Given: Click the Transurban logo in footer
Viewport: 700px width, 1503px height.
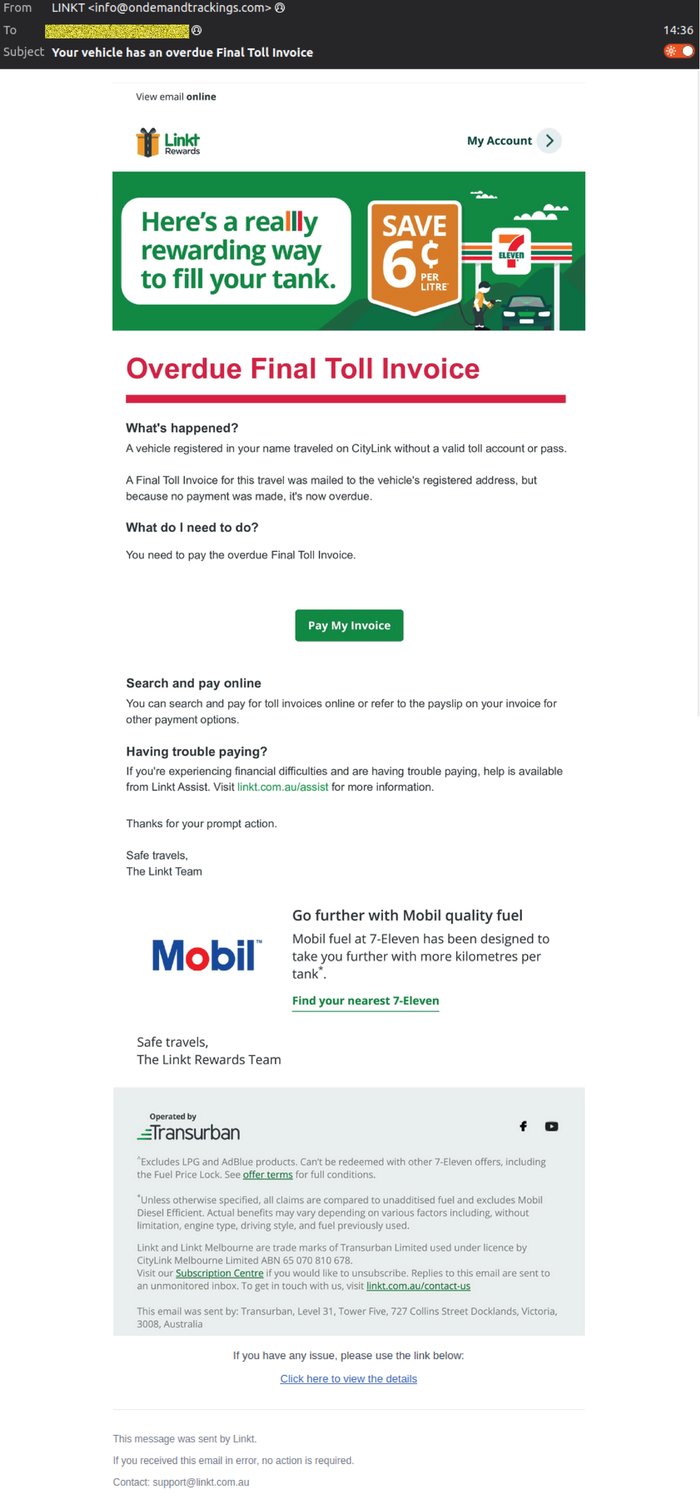Looking at the screenshot, I should (188, 1127).
